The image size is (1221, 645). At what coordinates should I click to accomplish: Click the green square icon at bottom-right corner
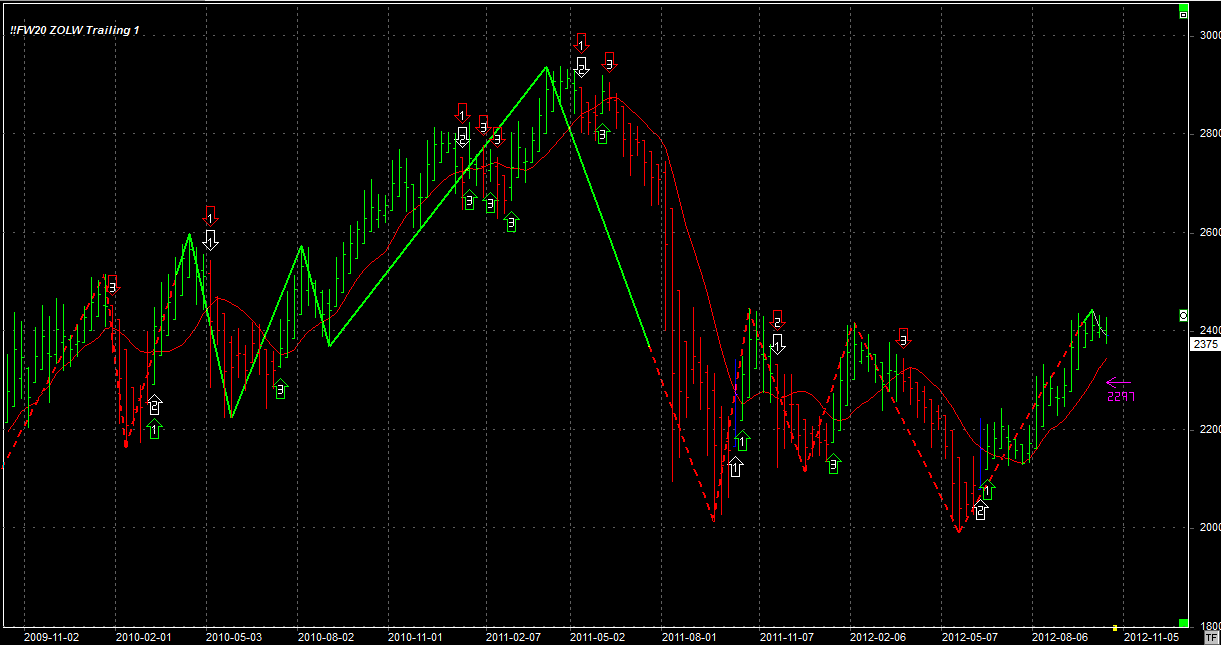click(x=1184, y=623)
